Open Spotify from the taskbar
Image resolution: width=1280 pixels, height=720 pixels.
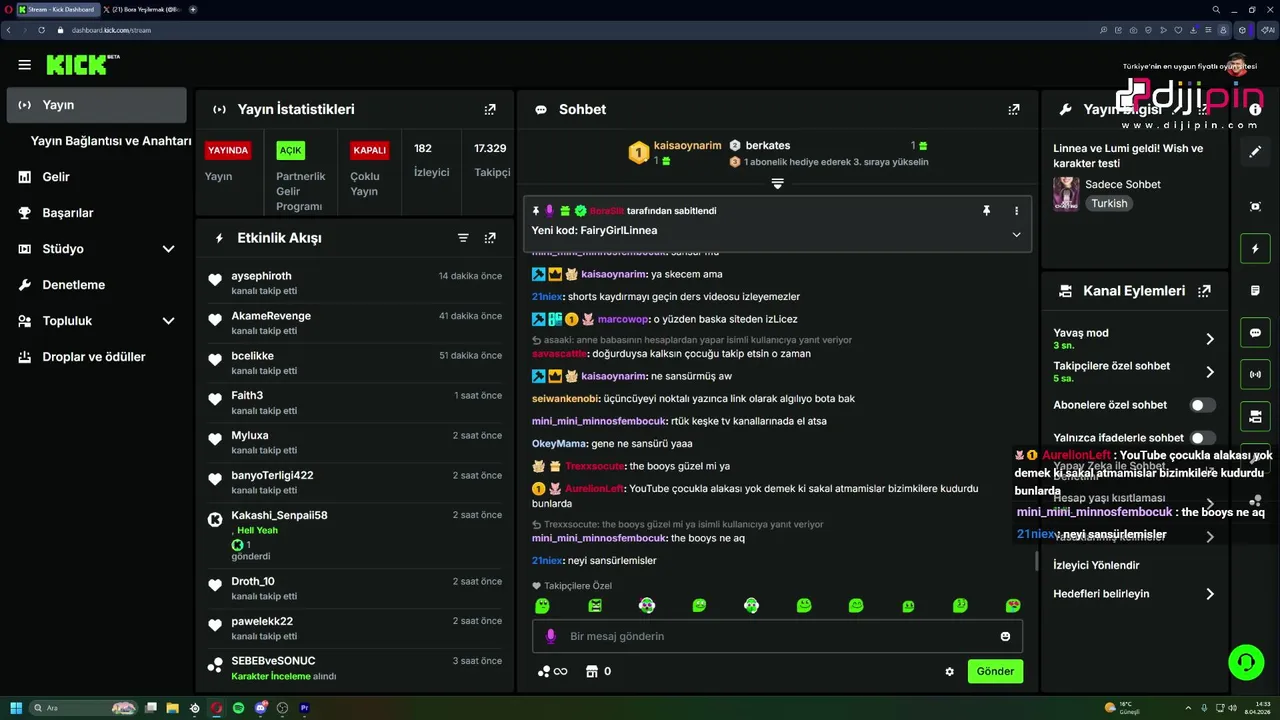coord(239,708)
